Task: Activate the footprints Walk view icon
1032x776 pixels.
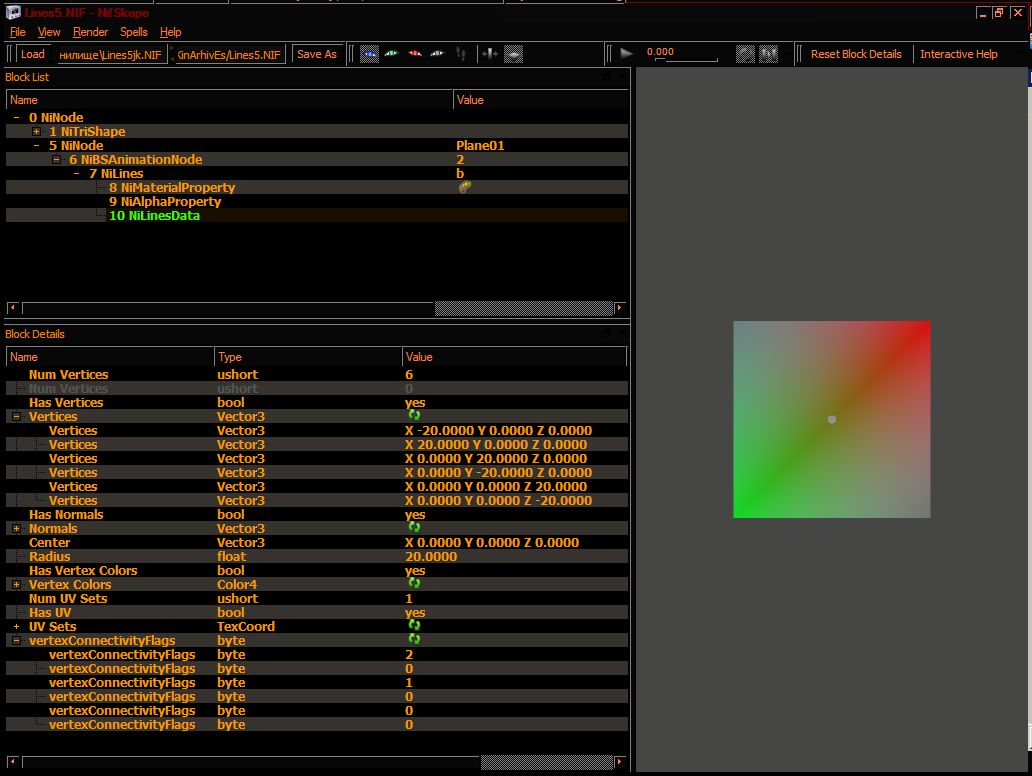Action: 461,54
